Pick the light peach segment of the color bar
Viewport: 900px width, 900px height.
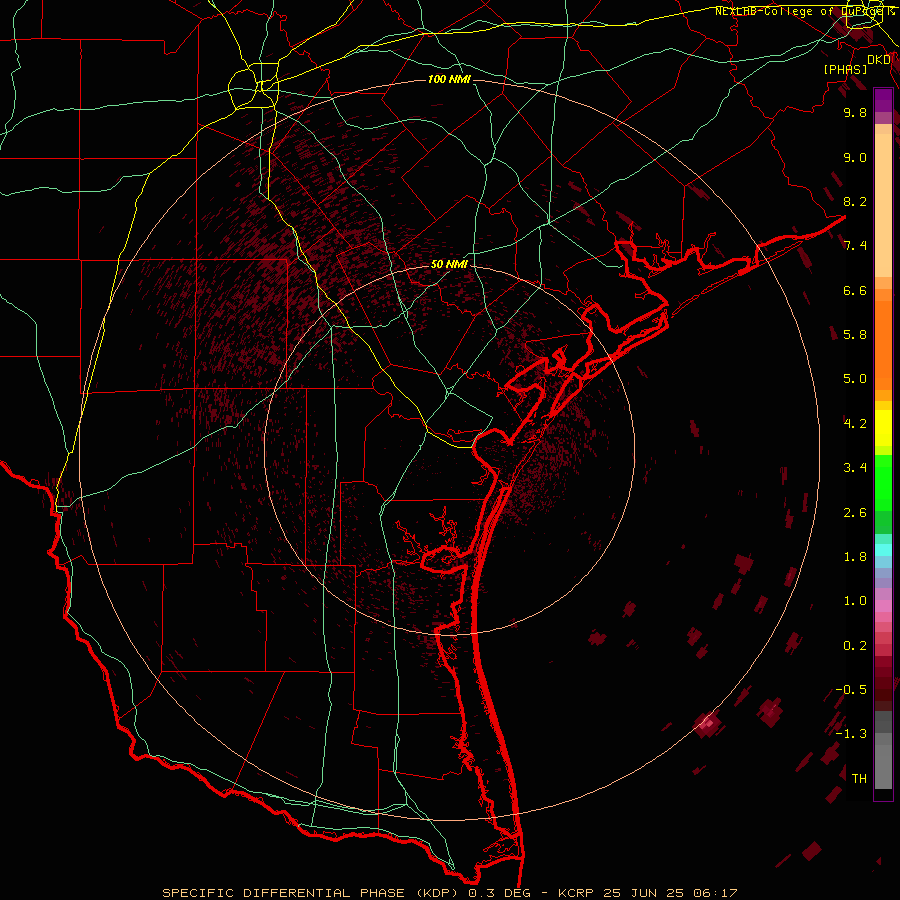point(883,205)
